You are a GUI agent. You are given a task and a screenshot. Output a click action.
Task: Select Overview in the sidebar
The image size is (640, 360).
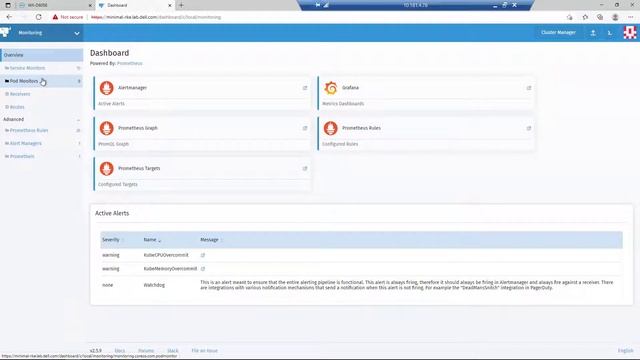tap(42, 55)
